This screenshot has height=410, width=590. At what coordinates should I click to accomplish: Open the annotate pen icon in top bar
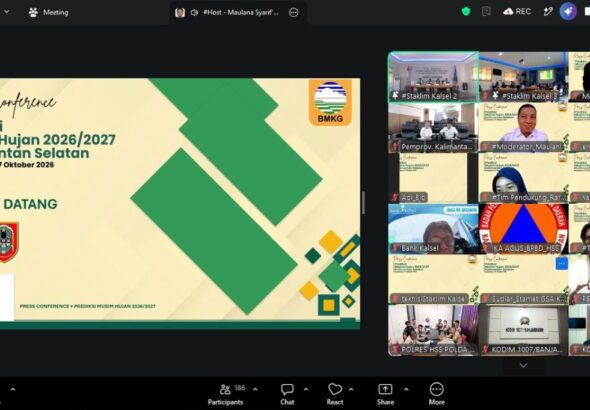548,12
